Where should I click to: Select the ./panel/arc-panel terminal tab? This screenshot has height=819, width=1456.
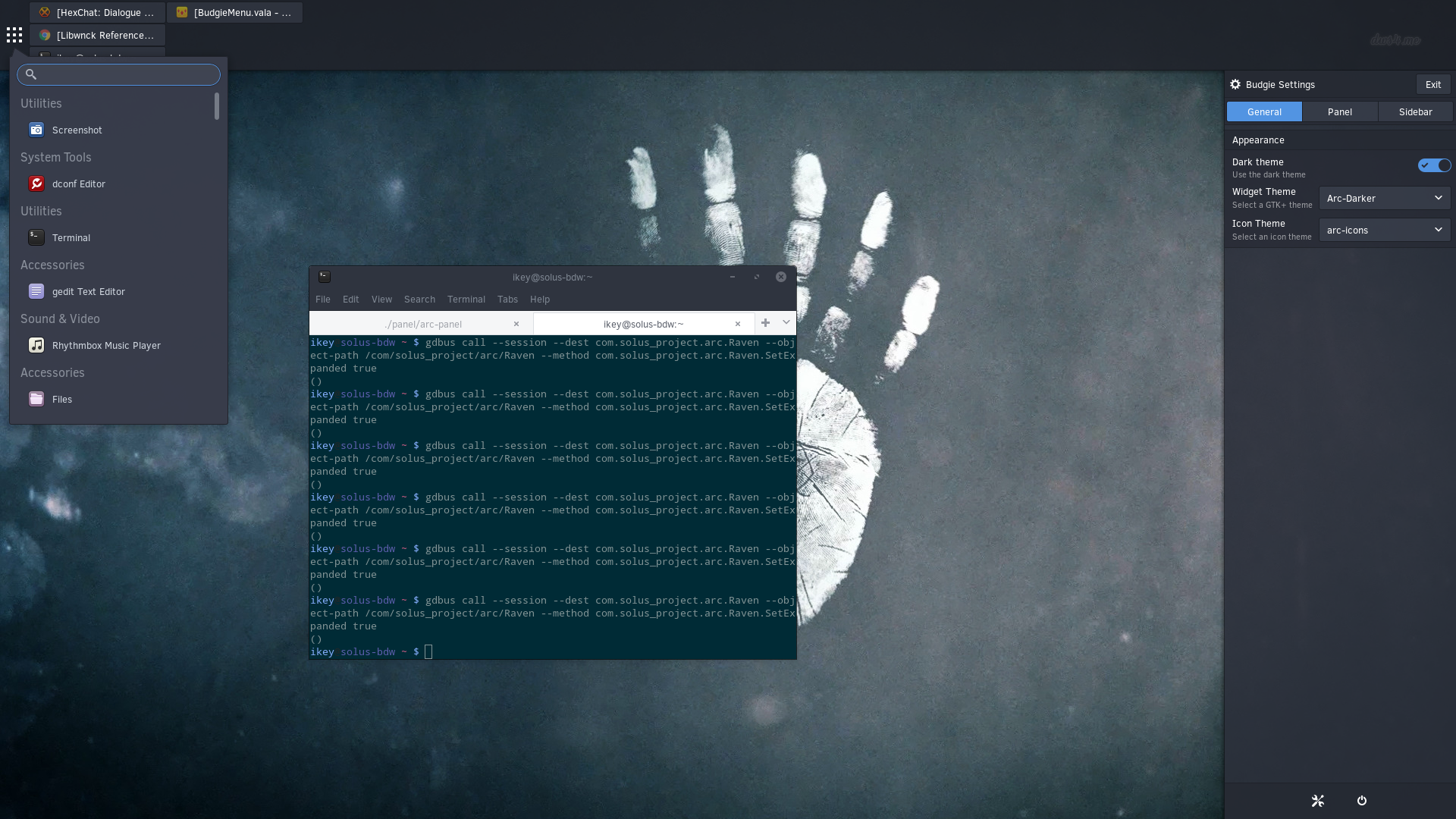point(421,324)
